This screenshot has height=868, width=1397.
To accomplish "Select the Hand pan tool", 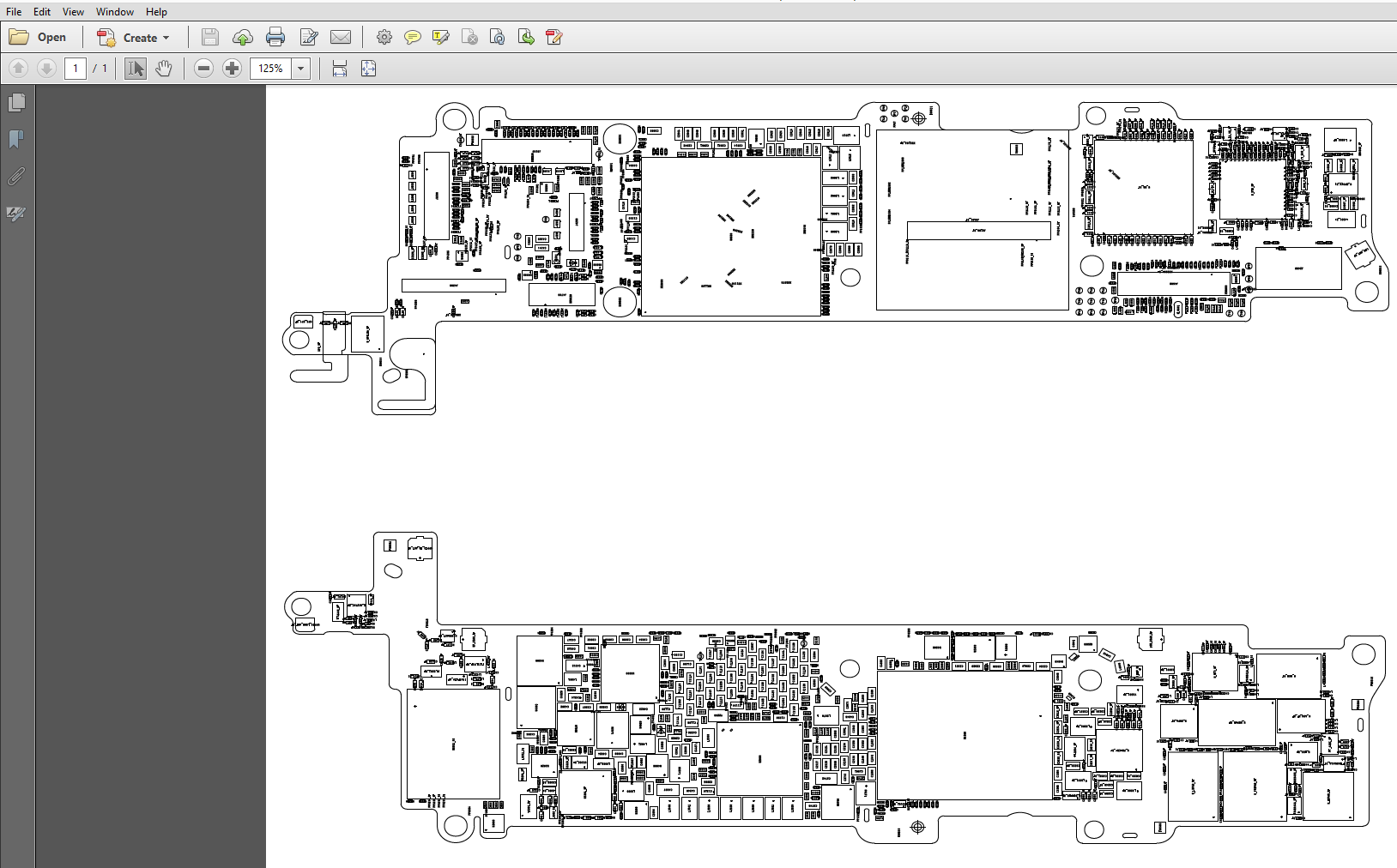I will point(163,69).
